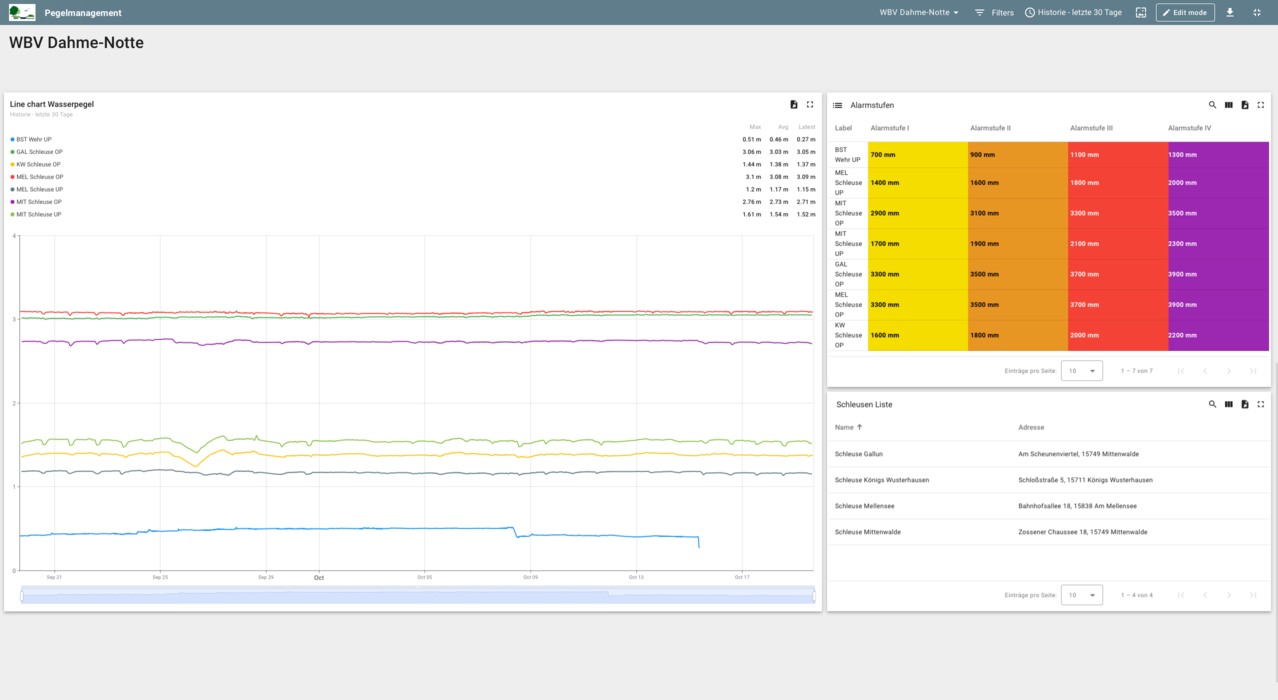Open entries-per-page dropdown in Schleusen Liste
Image resolution: width=1278 pixels, height=700 pixels.
click(1081, 595)
